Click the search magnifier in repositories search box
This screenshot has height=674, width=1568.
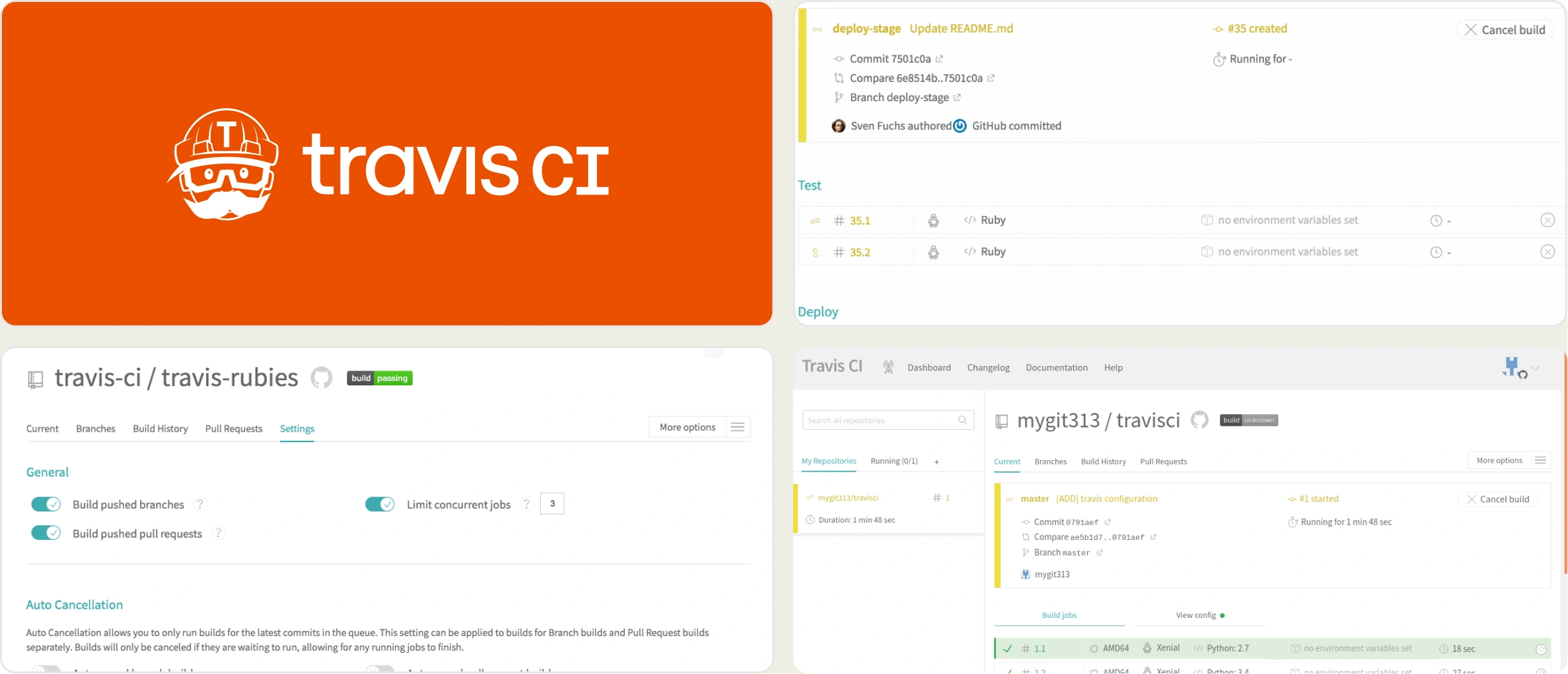pyautogui.click(x=963, y=420)
